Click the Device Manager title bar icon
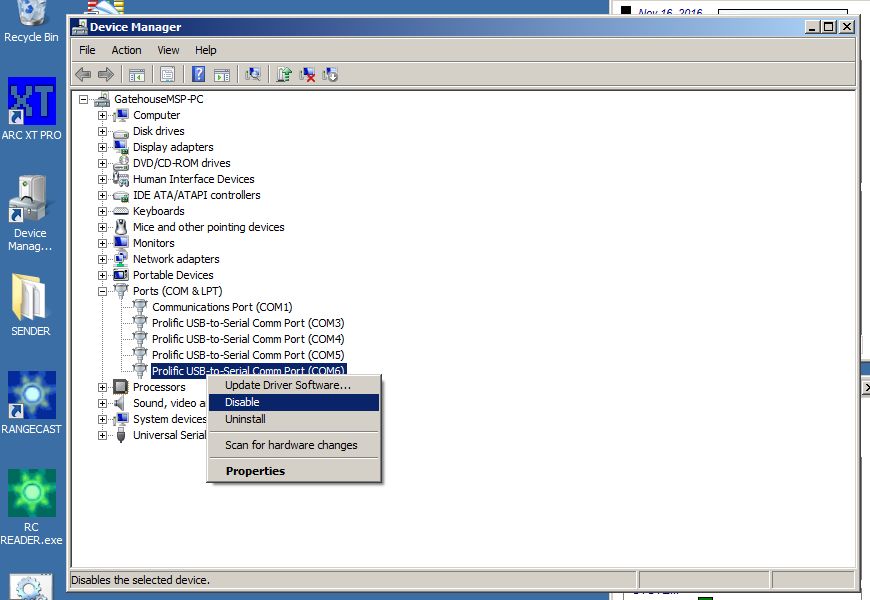 80,27
